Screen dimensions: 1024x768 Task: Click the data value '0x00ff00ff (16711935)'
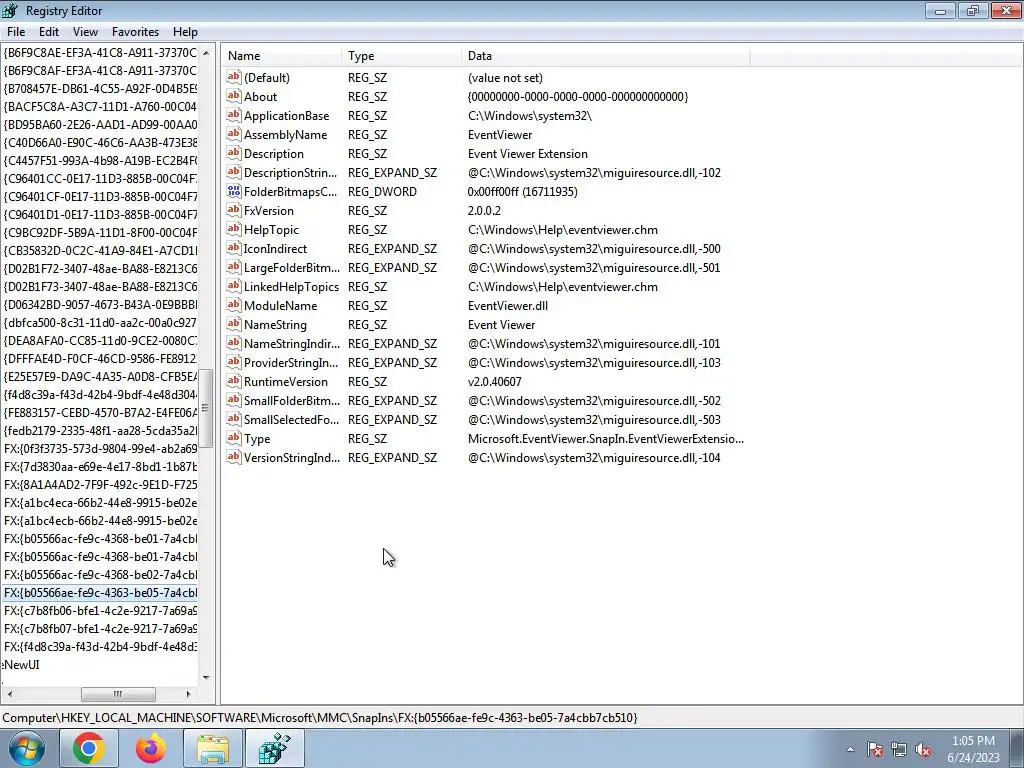point(522,191)
